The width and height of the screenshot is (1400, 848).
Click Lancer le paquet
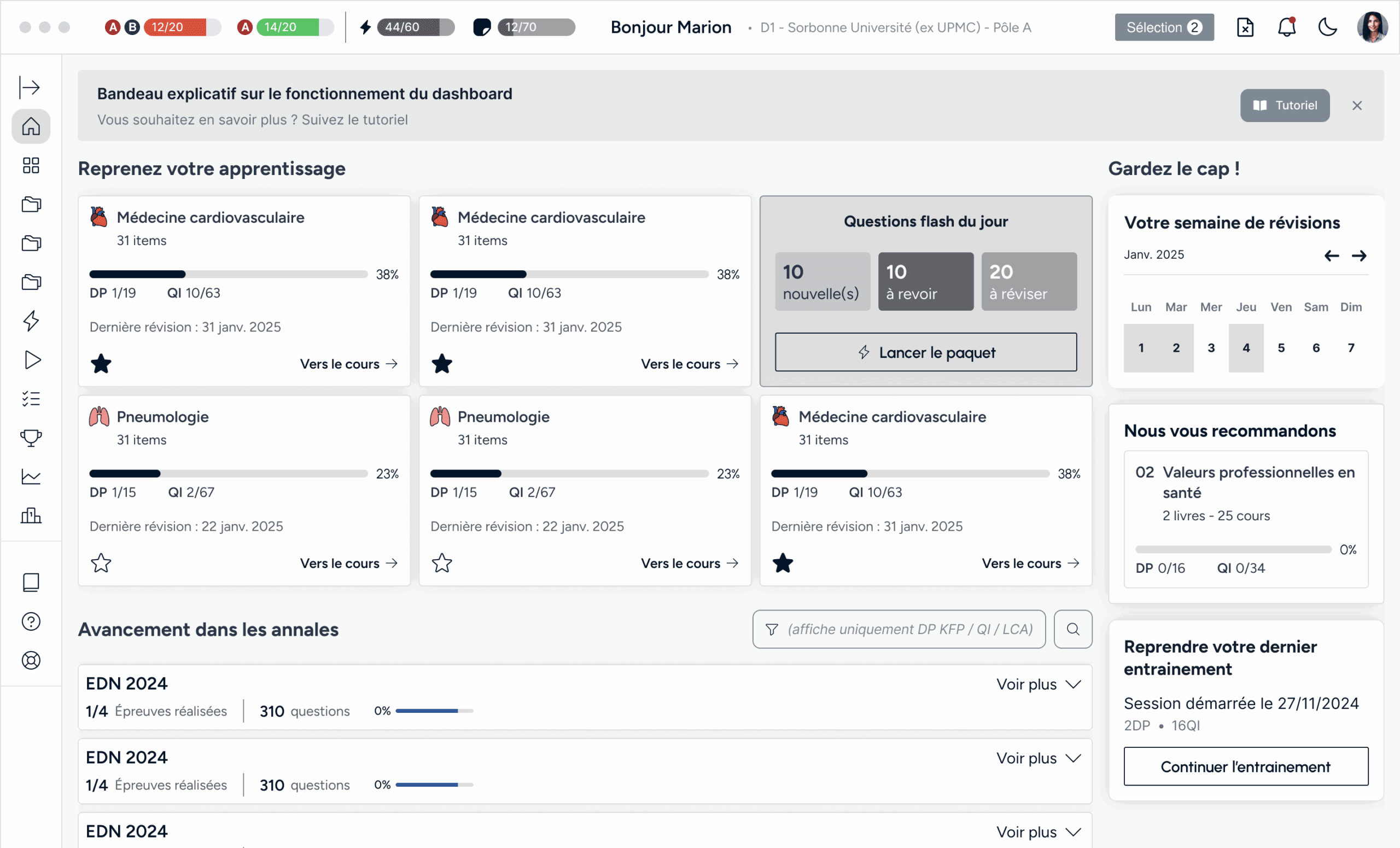tap(926, 352)
